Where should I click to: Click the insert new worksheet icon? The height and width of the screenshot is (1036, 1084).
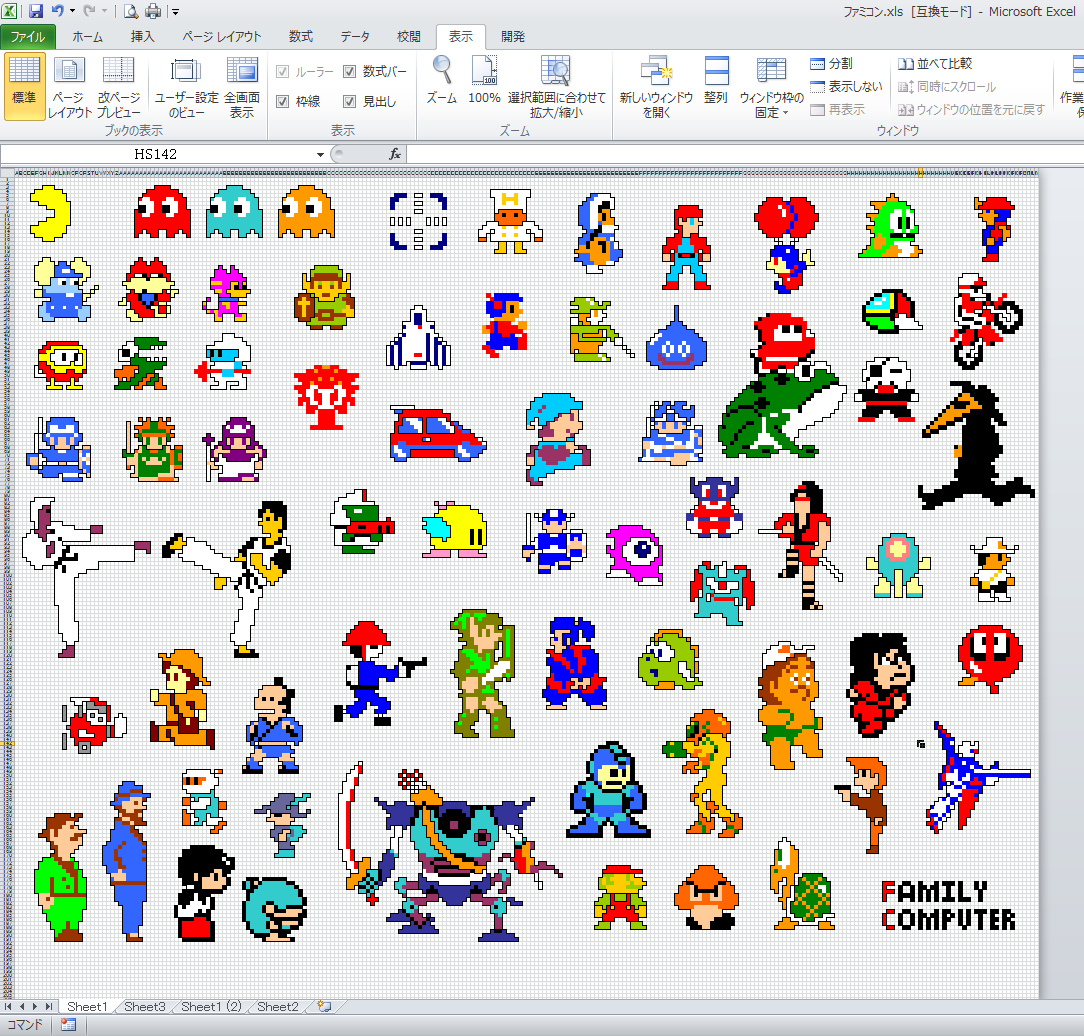[324, 1006]
